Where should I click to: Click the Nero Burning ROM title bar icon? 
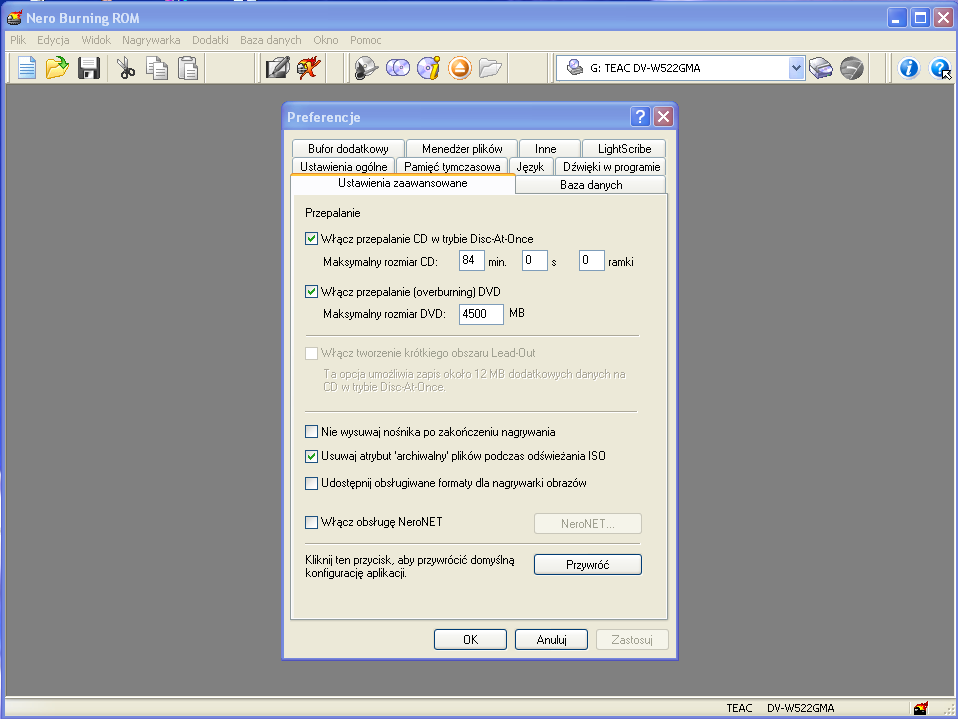pyautogui.click(x=14, y=18)
